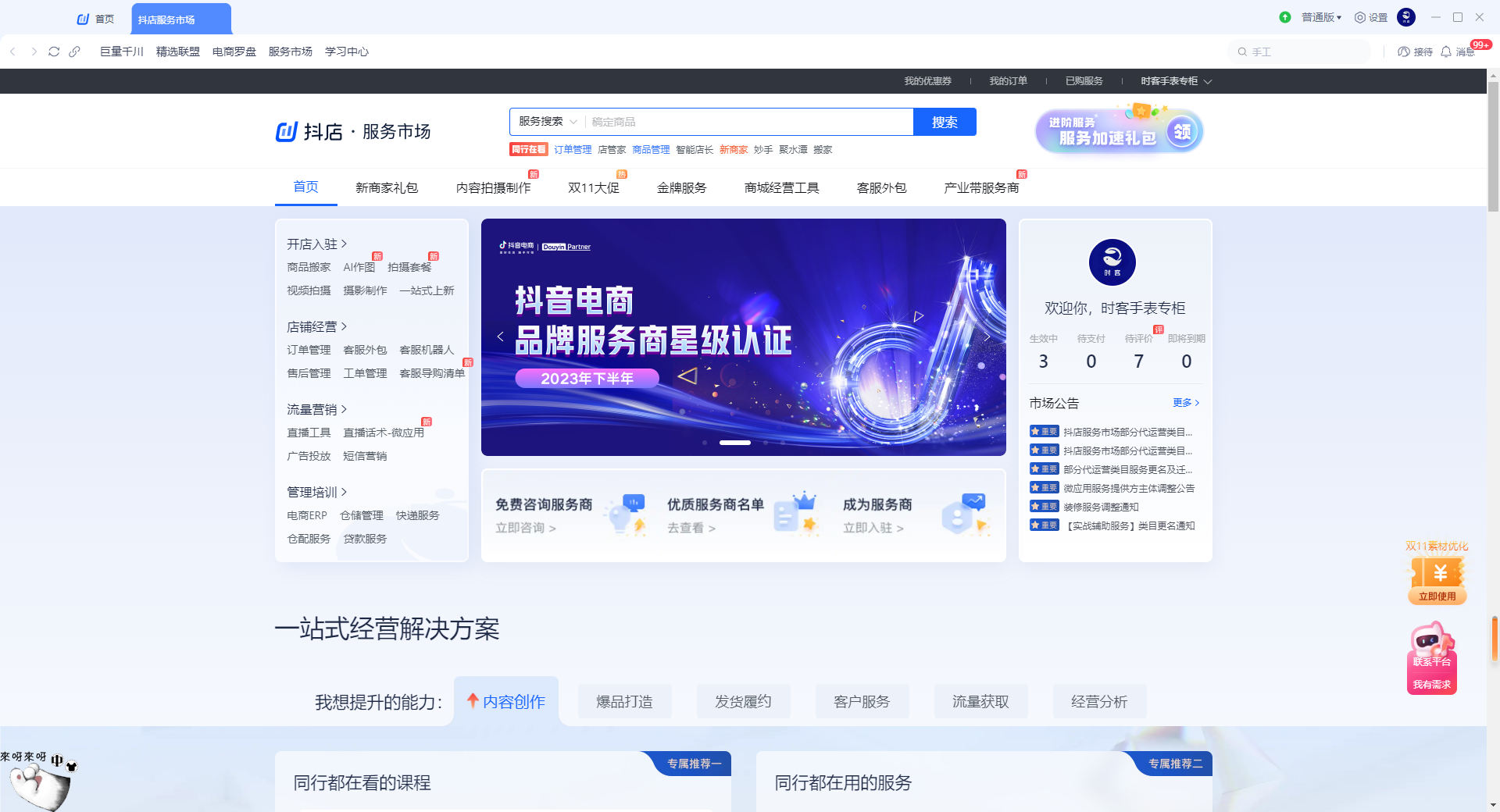Viewport: 1500px width, 812px height.
Task: Switch to 抖店服务市场 window tab
Action: click(181, 20)
